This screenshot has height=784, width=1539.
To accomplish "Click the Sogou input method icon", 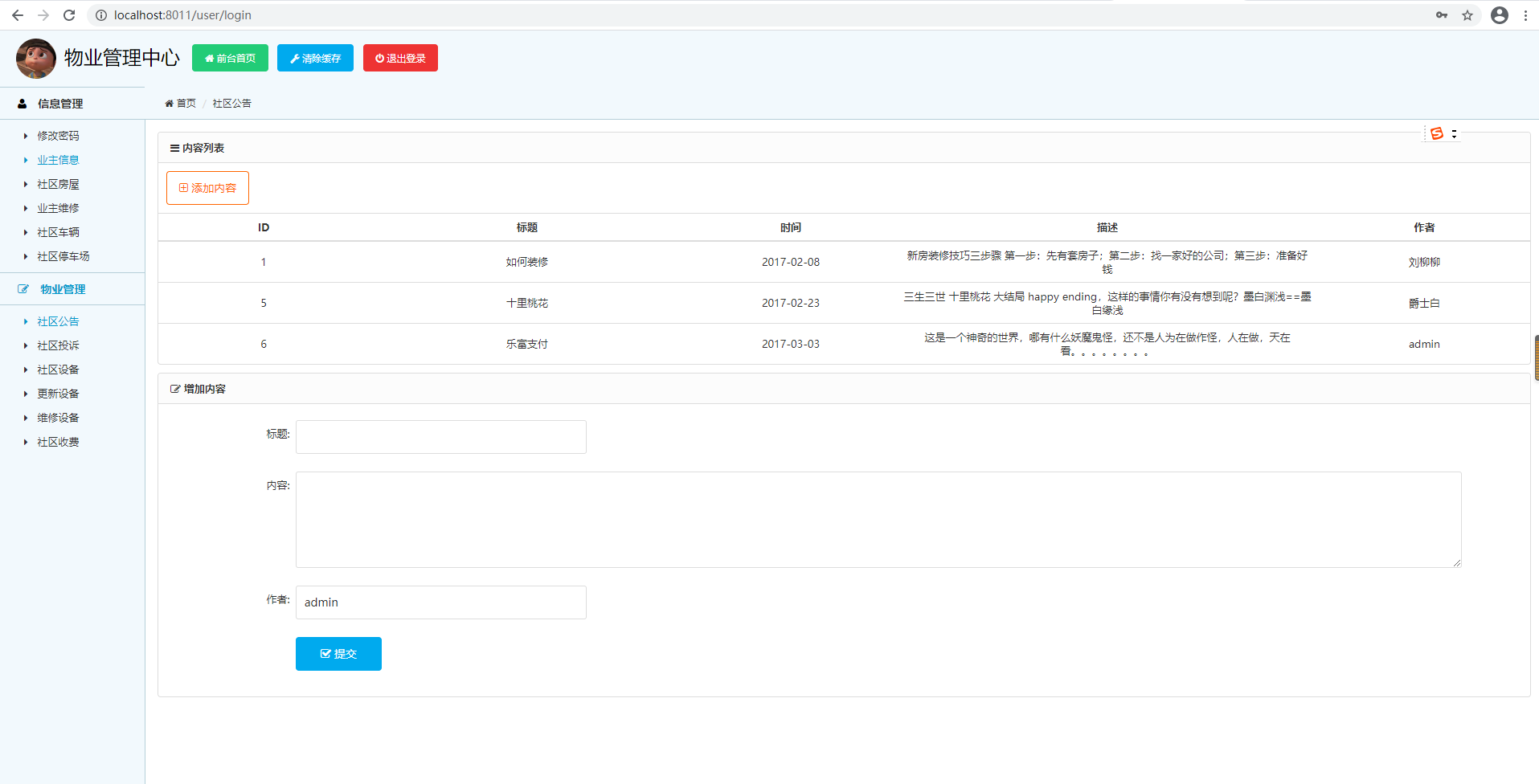I will [1437, 133].
